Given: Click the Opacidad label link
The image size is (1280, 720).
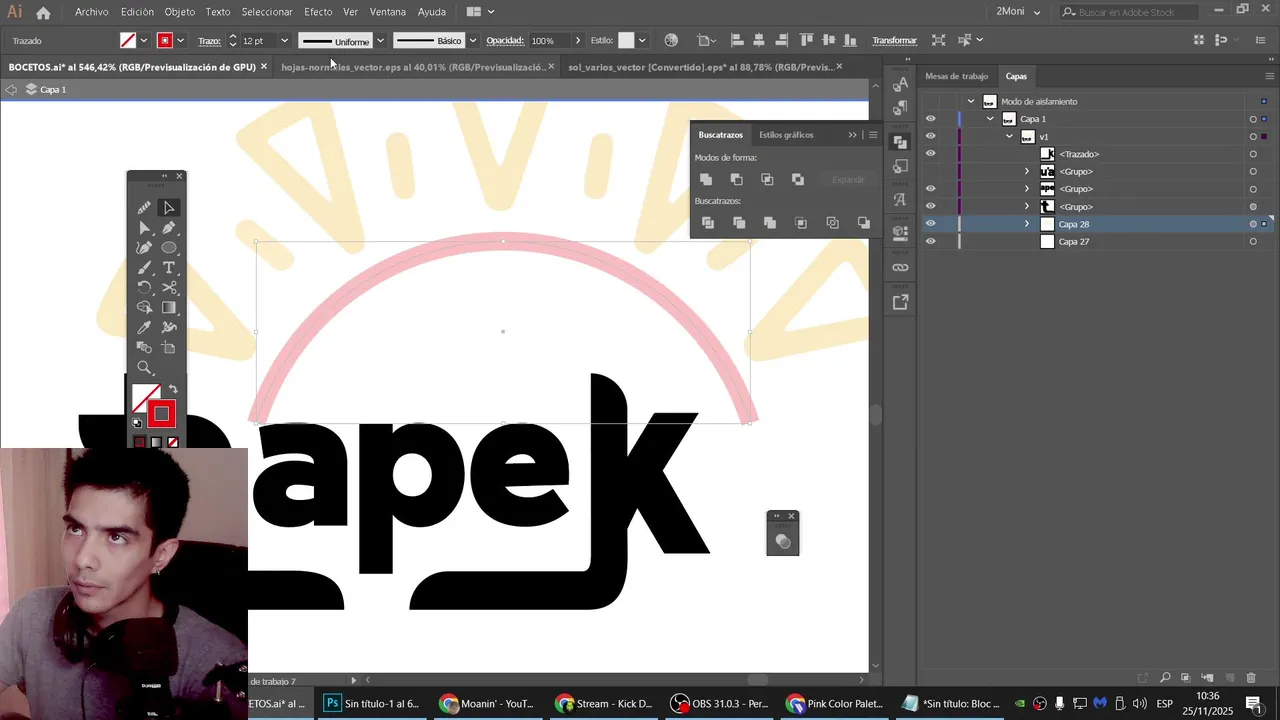Looking at the screenshot, I should pos(505,40).
